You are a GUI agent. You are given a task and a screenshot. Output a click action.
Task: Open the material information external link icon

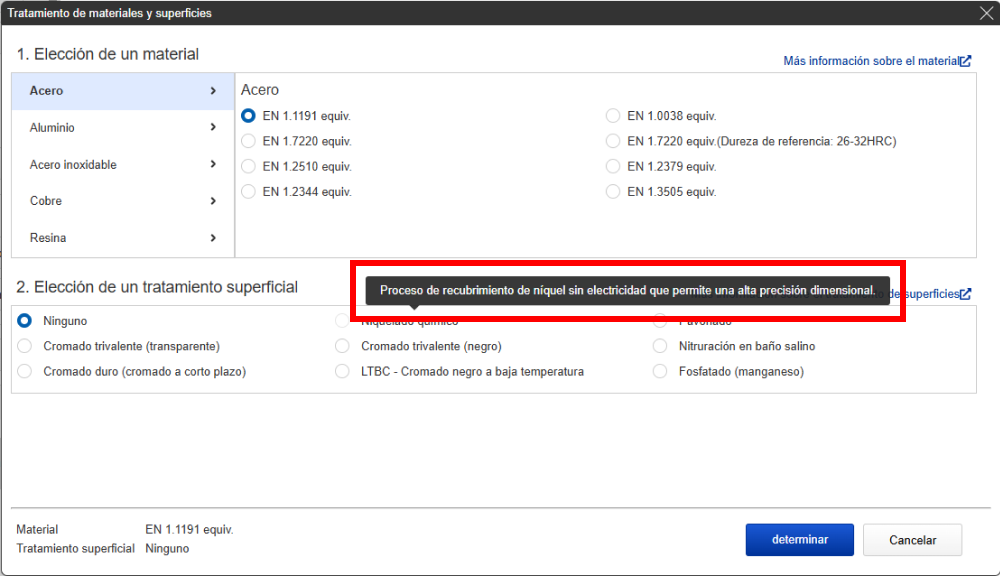(965, 61)
